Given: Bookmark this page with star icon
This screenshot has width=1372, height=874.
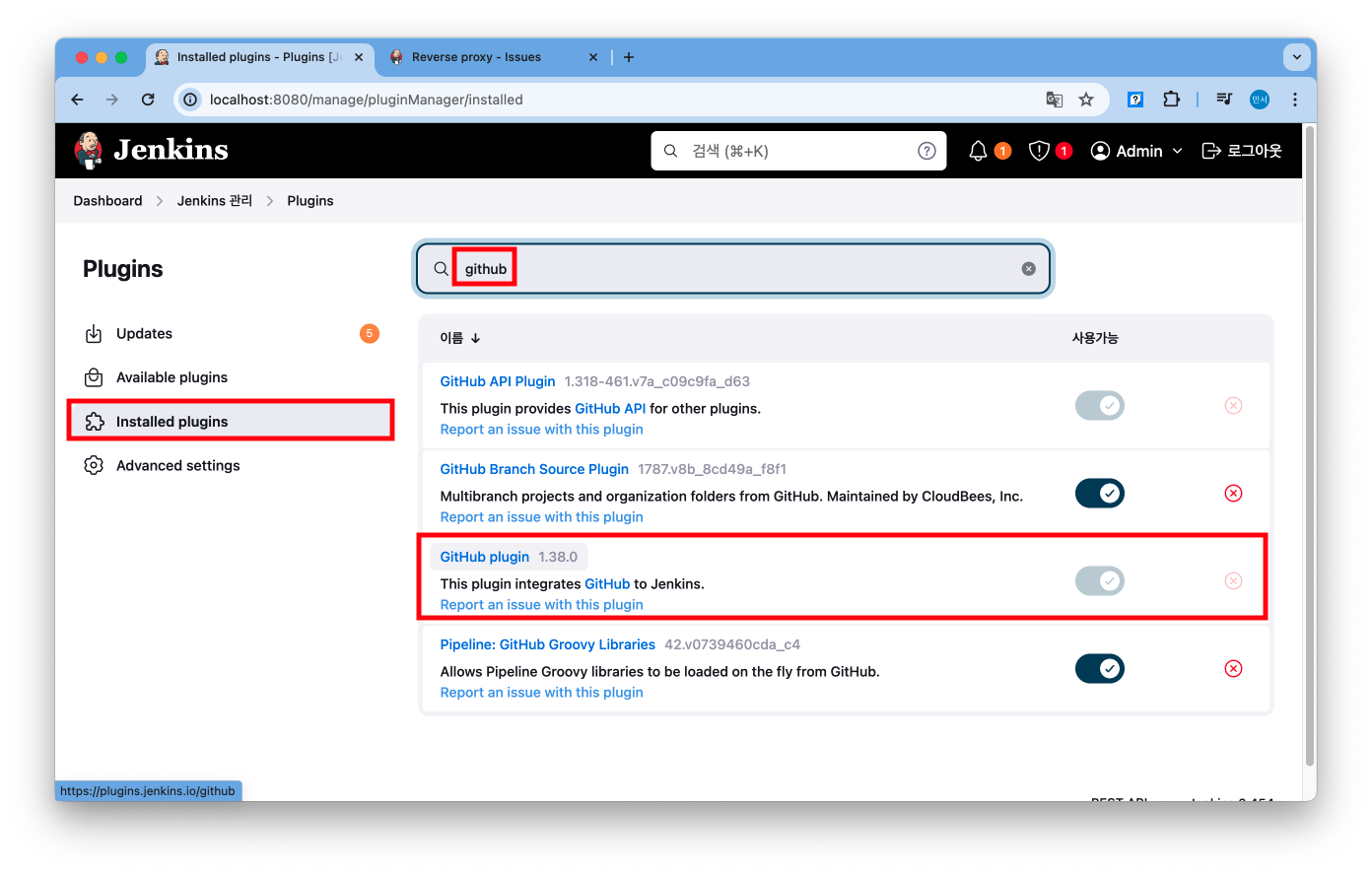Looking at the screenshot, I should [1086, 100].
